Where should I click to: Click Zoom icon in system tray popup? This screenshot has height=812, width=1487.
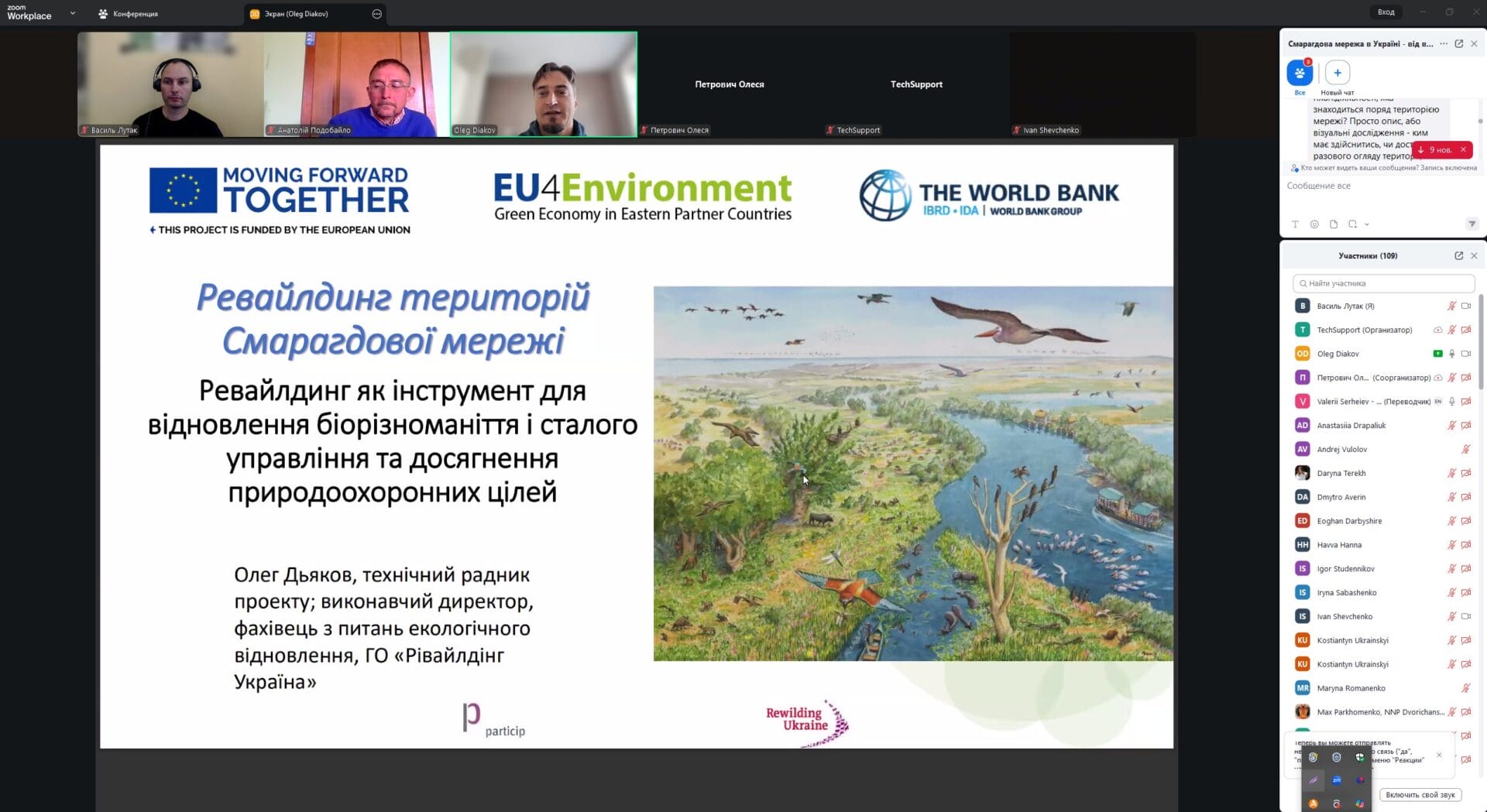tap(1337, 780)
